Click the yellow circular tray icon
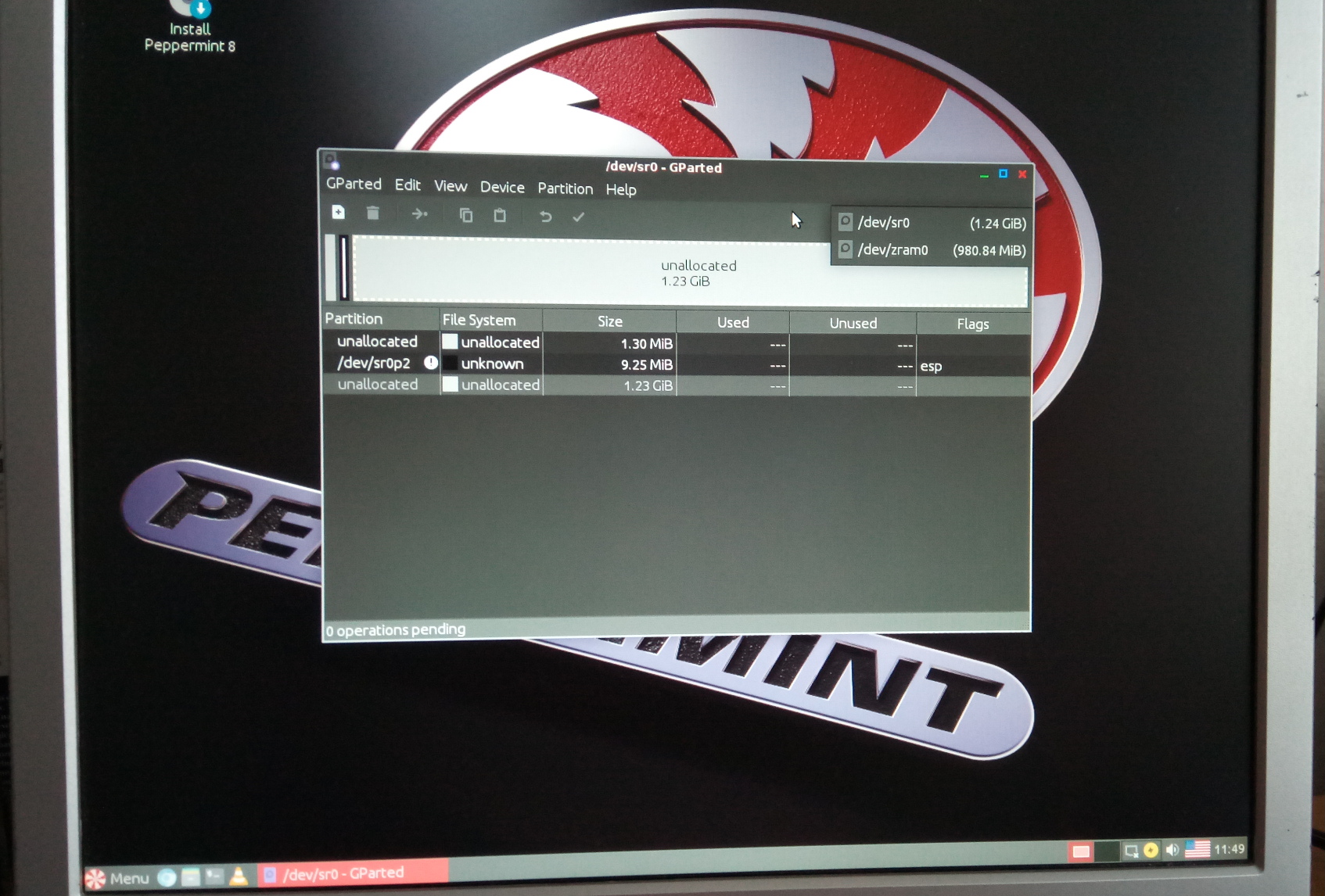 point(1151,850)
